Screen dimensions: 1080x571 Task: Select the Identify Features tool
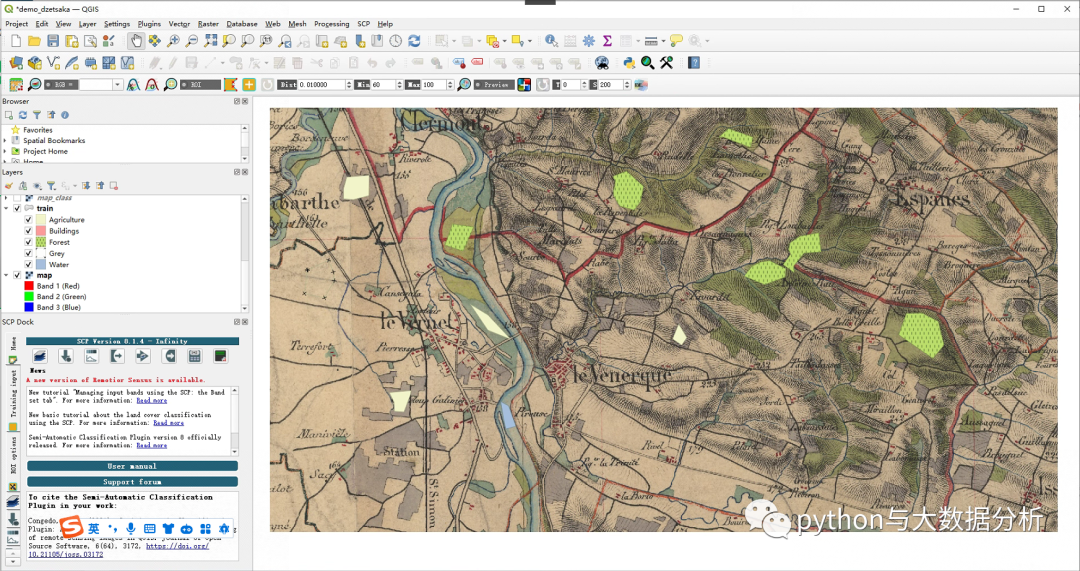(551, 41)
